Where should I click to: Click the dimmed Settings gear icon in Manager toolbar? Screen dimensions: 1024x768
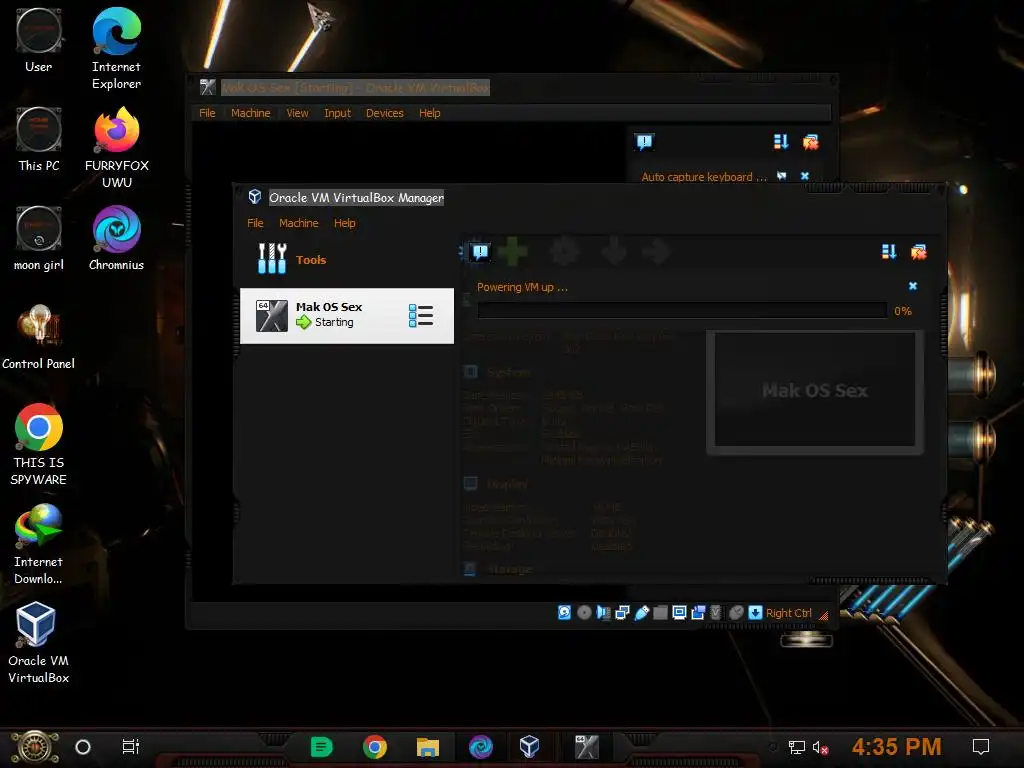point(564,251)
